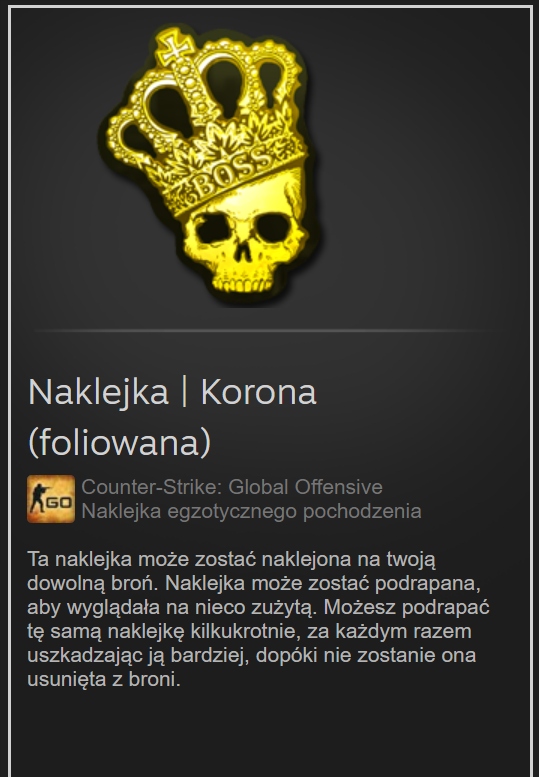This screenshot has width=539, height=777.
Task: Select the Naklejka egzotycznego pochodzenia rarity text
Action: (x=251, y=511)
